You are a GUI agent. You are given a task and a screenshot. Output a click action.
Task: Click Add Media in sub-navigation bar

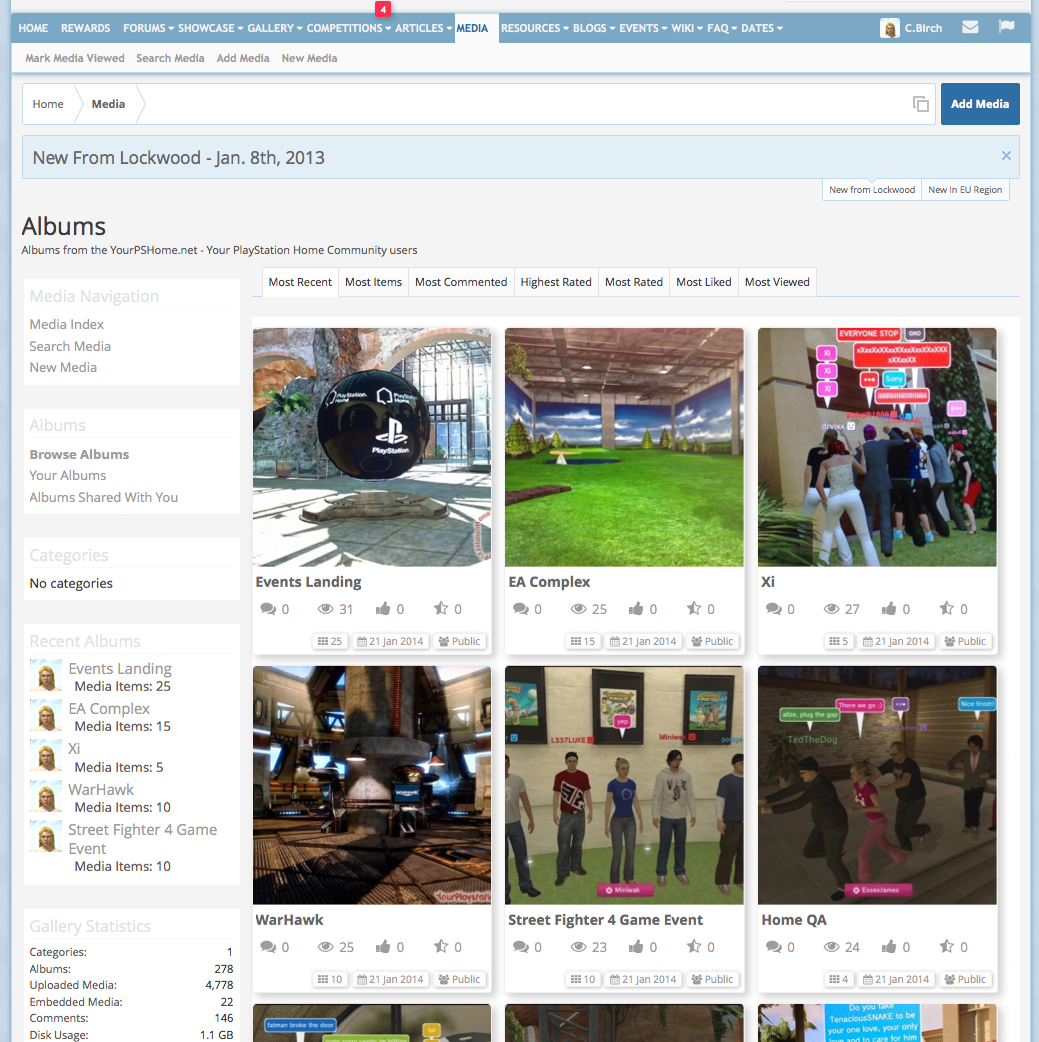243,58
